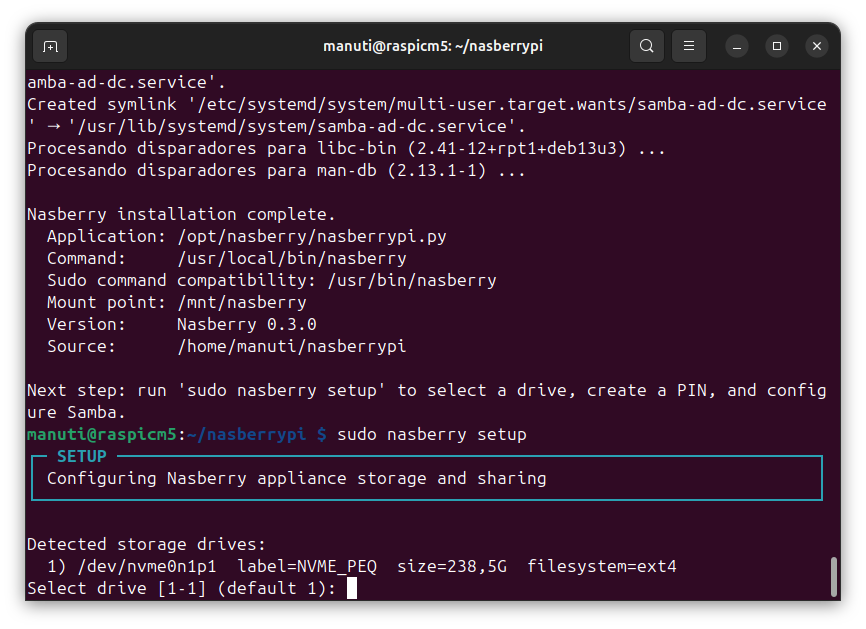Click the terminal scrollbar thumb

pyautogui.click(x=833, y=577)
